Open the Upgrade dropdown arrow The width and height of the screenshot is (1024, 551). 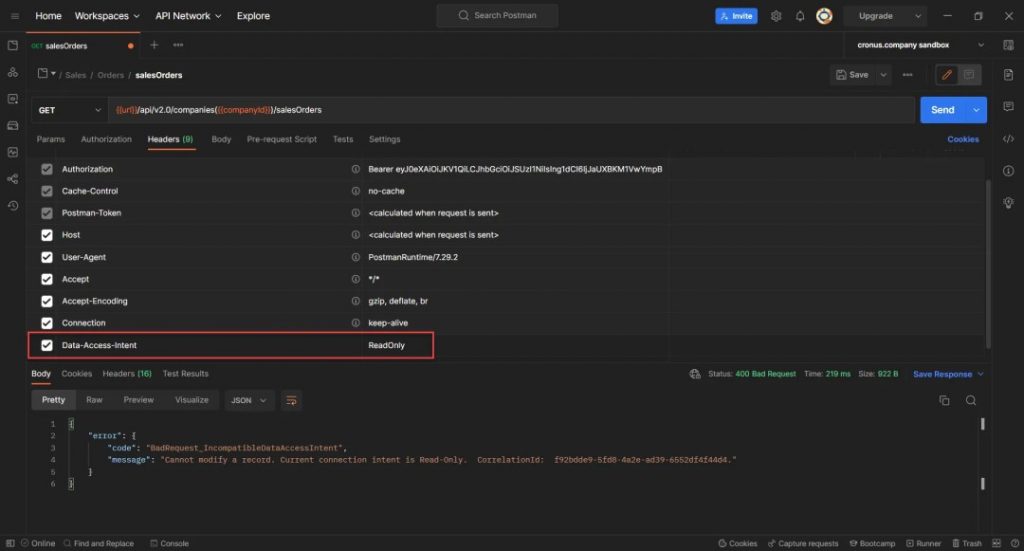pyautogui.click(x=918, y=16)
